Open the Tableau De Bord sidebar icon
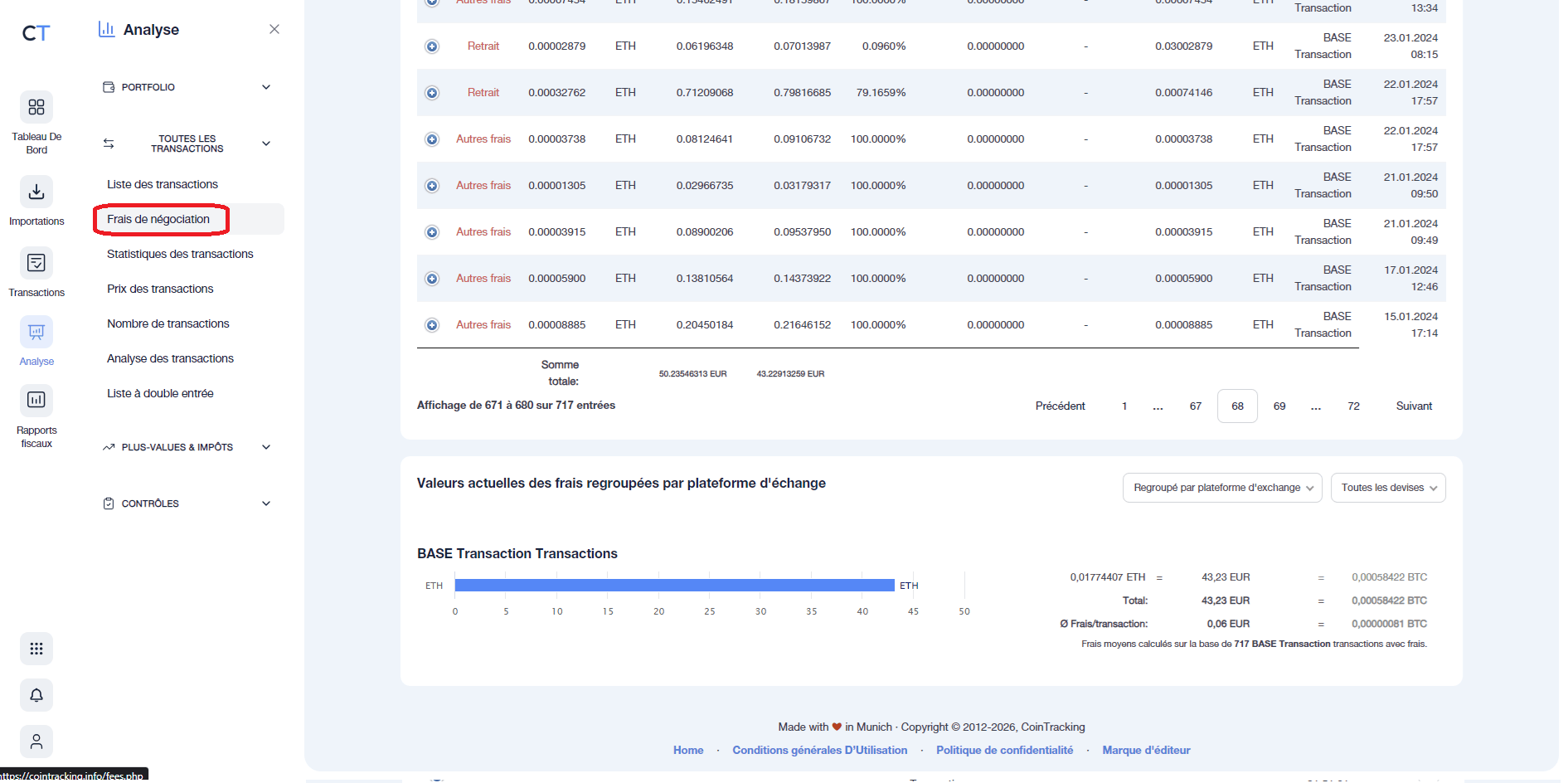This screenshot has width=1568, height=783. click(36, 107)
